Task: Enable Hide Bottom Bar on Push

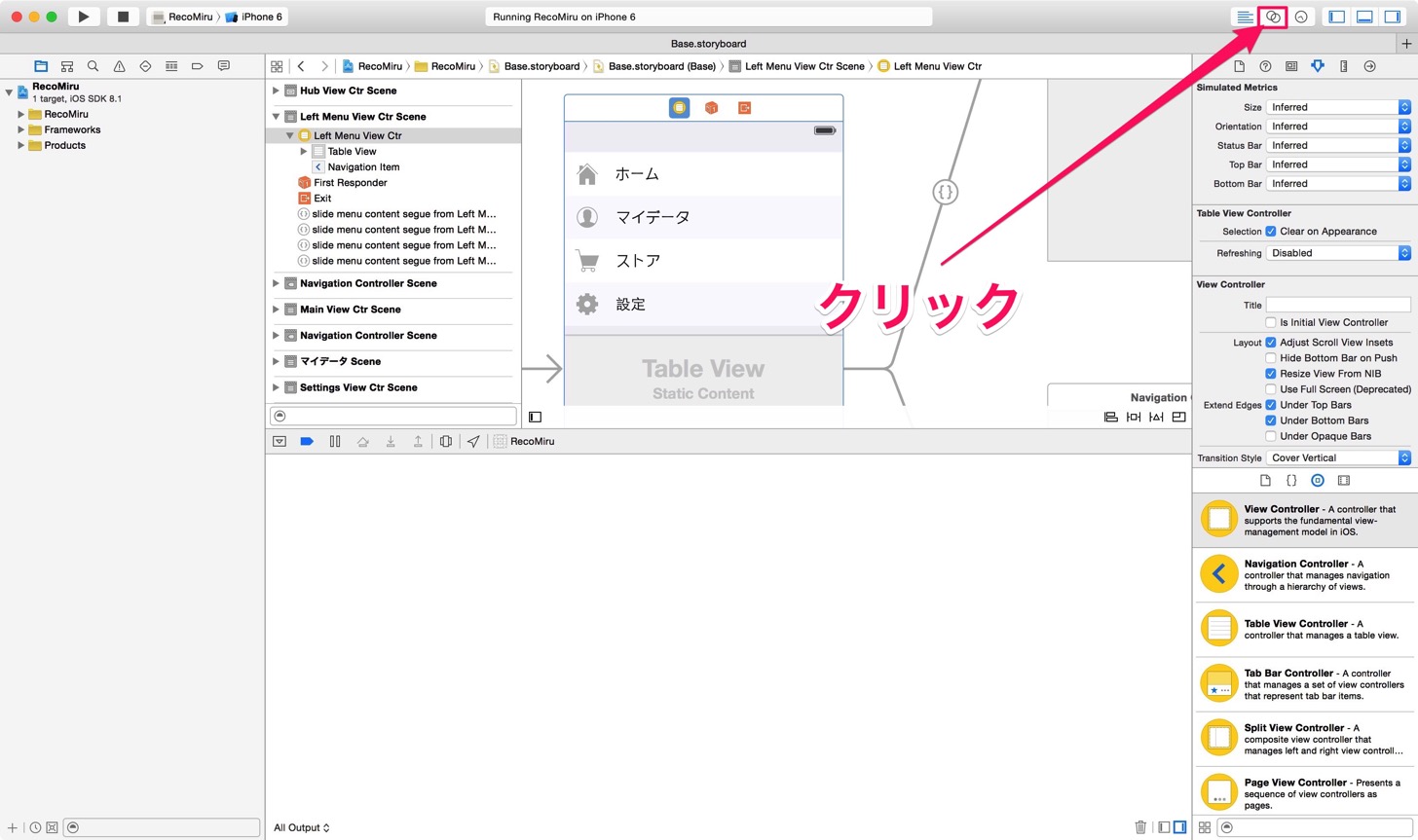Action: pyautogui.click(x=1271, y=358)
